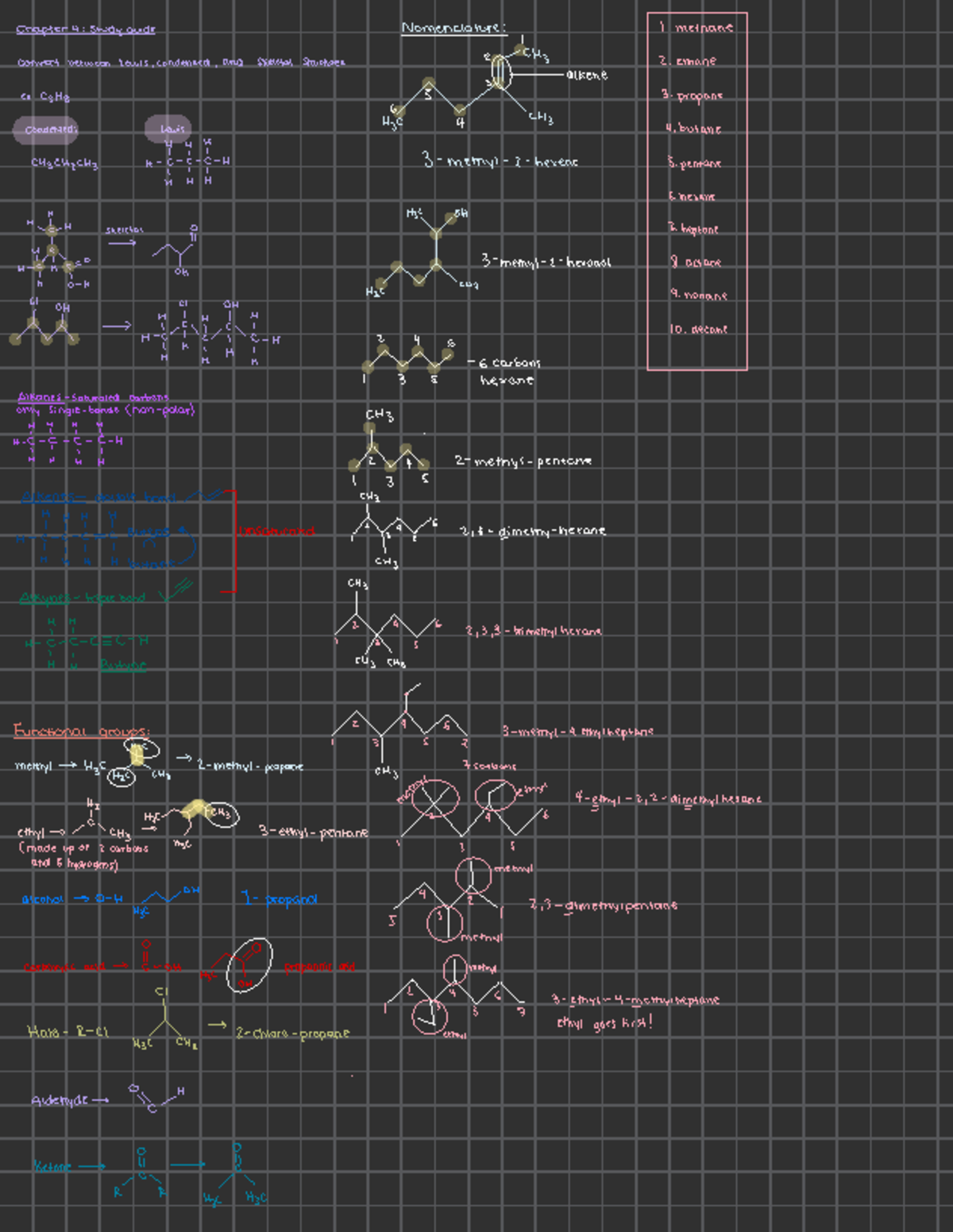
Task: Select the pink alkane names list box
Action: 697,189
